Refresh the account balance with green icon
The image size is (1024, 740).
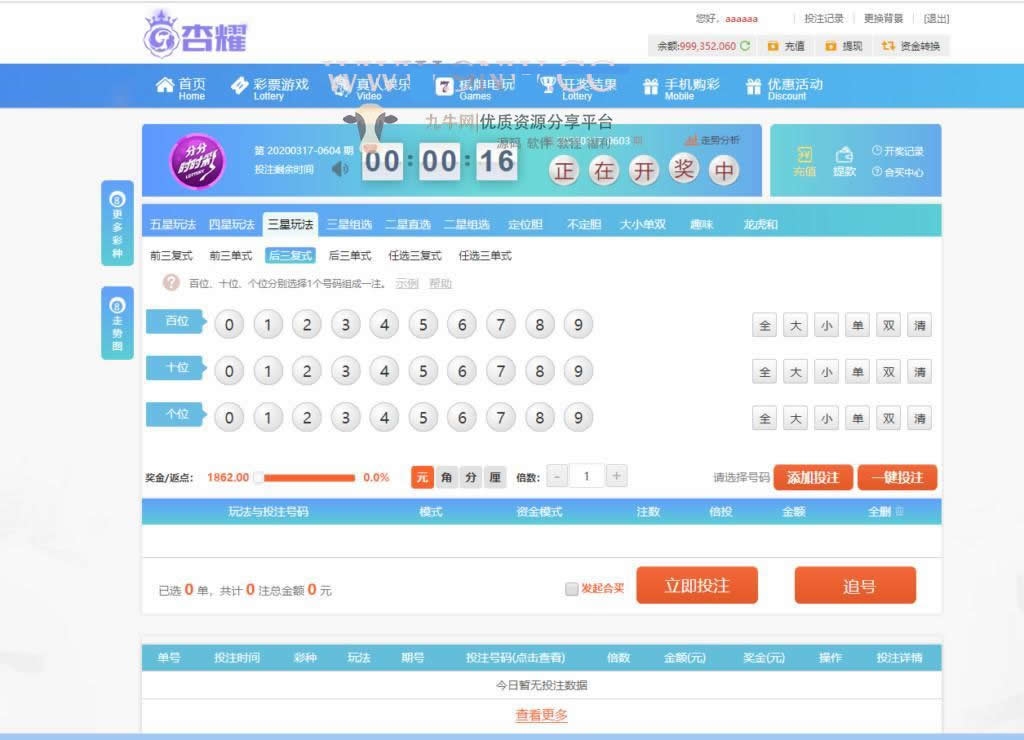click(x=745, y=46)
